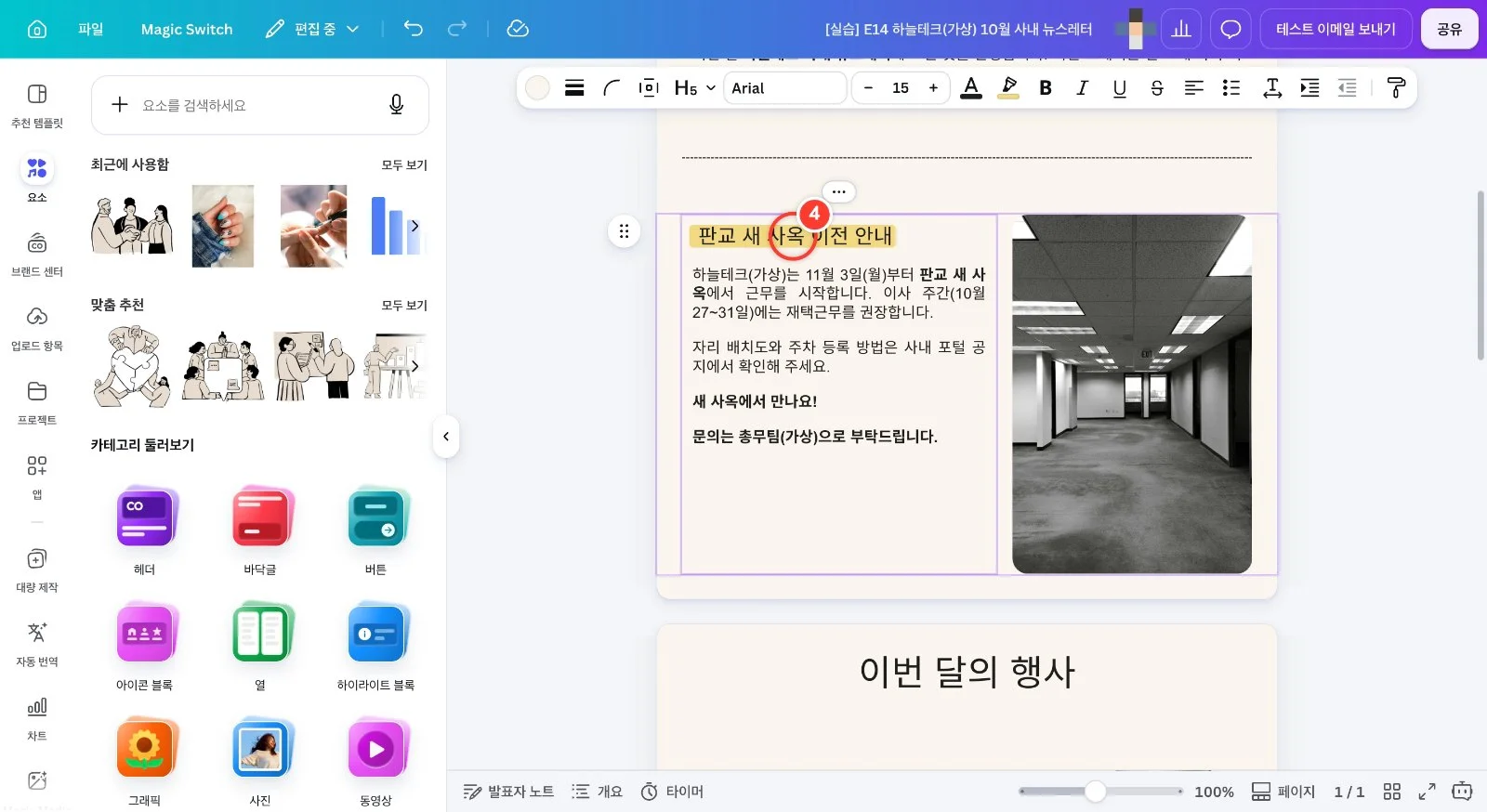The image size is (1487, 812).
Task: Toggle underline formatting
Action: pos(1120,87)
